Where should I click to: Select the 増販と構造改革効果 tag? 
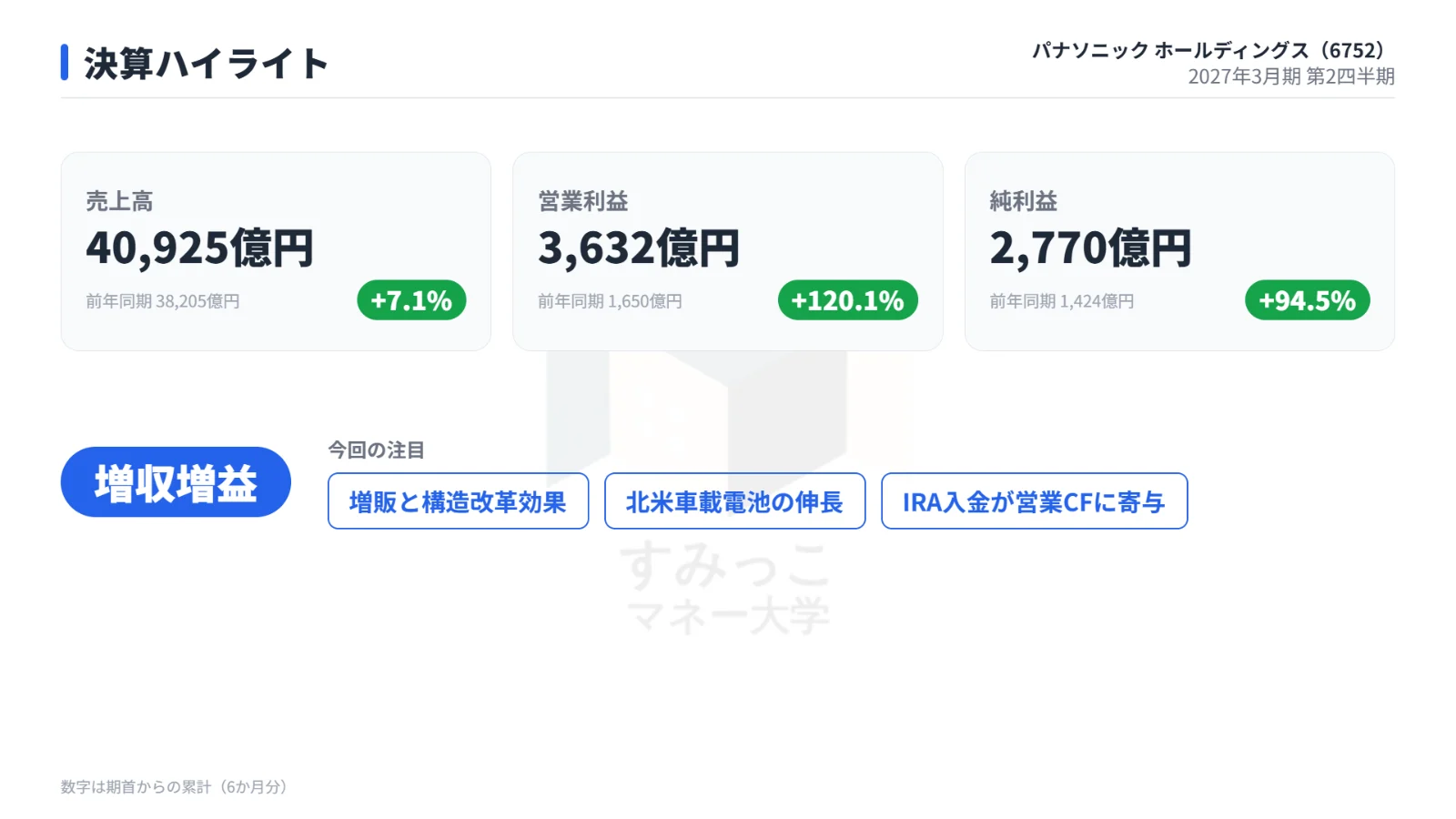[458, 501]
